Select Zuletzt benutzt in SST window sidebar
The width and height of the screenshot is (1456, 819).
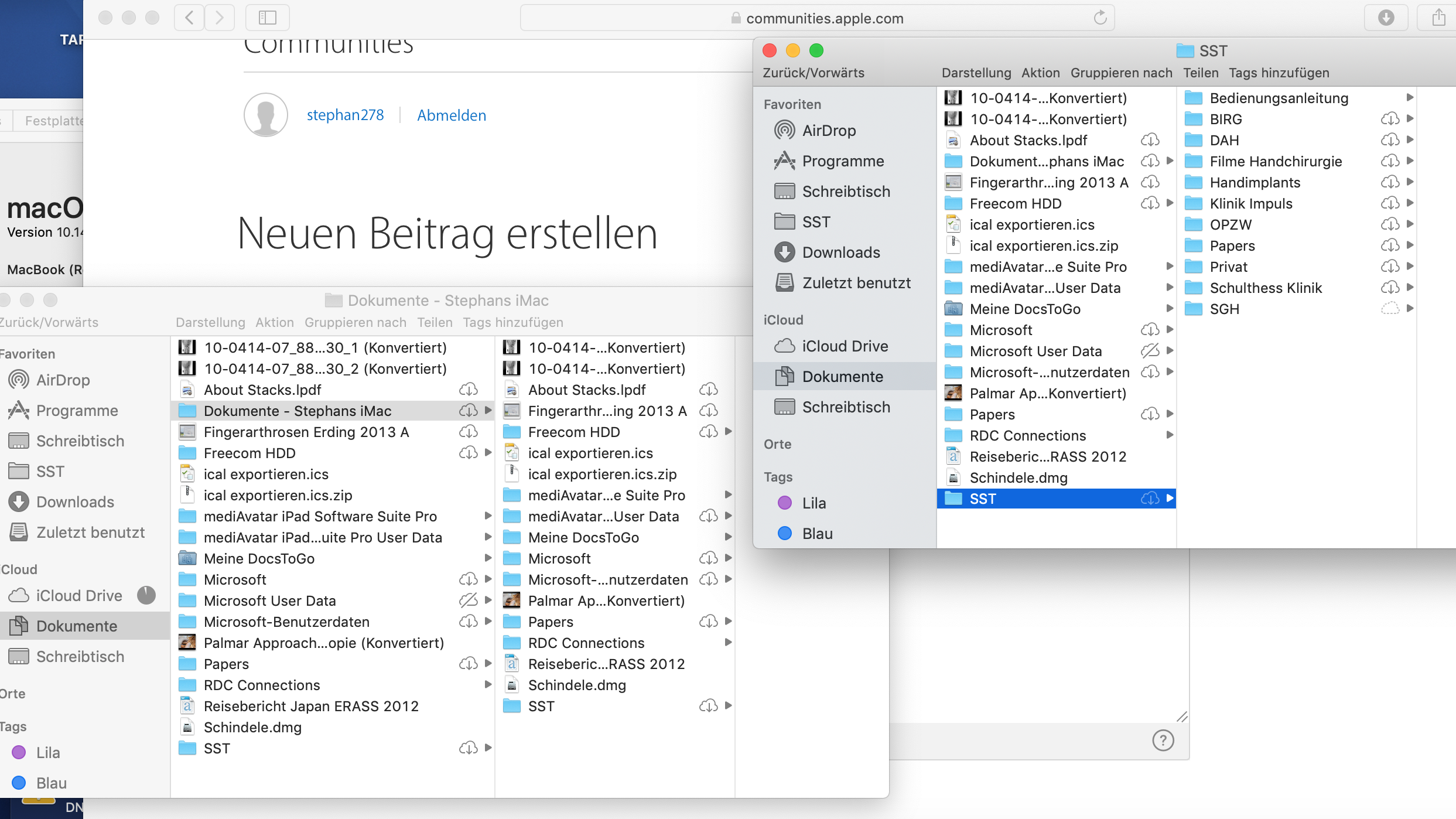coord(856,283)
